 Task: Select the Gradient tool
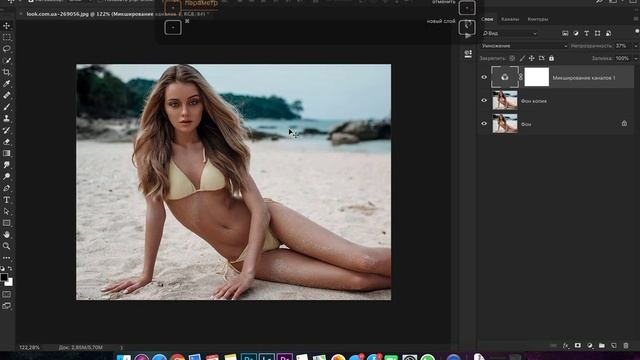7,153
